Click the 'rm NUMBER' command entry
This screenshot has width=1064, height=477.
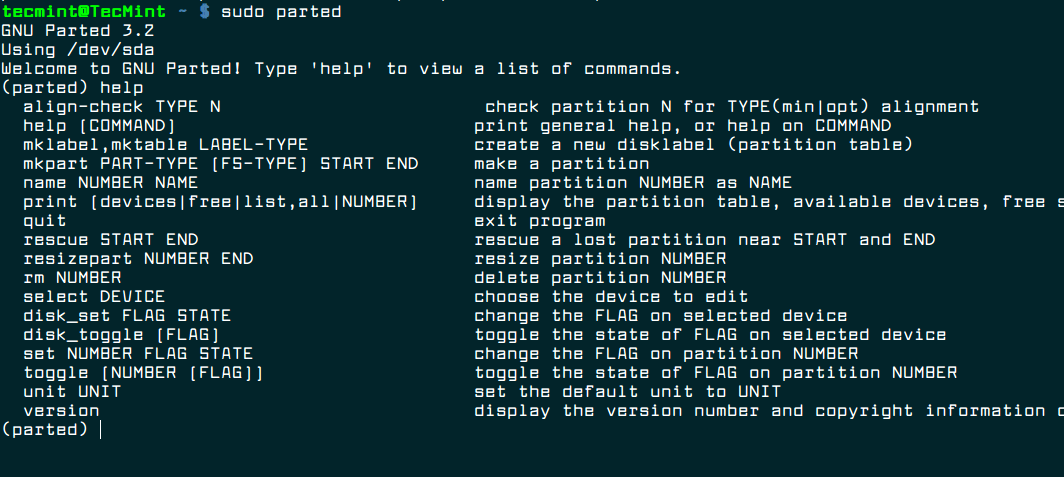click(73, 278)
